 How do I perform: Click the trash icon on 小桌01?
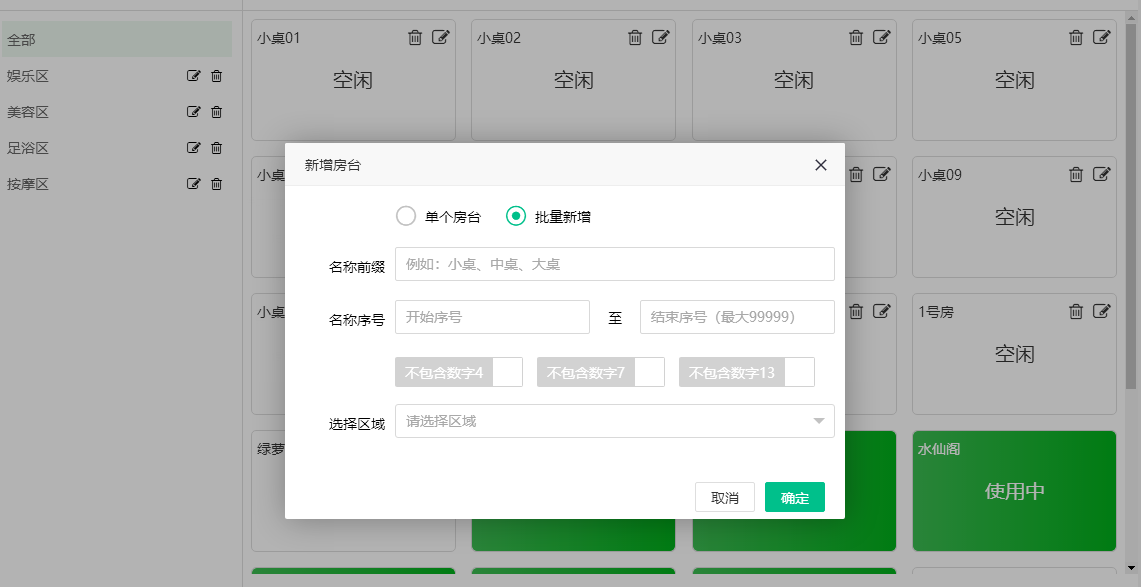(416, 38)
